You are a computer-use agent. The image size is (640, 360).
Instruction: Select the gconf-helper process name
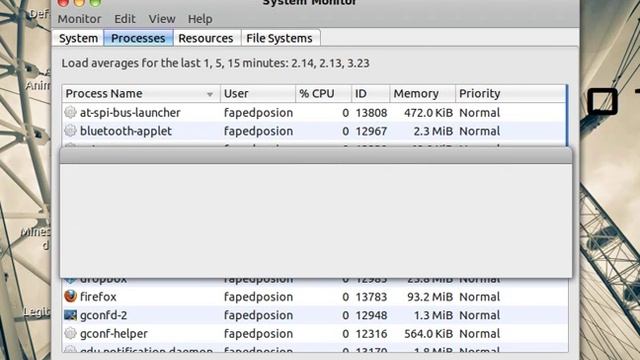(x=113, y=333)
